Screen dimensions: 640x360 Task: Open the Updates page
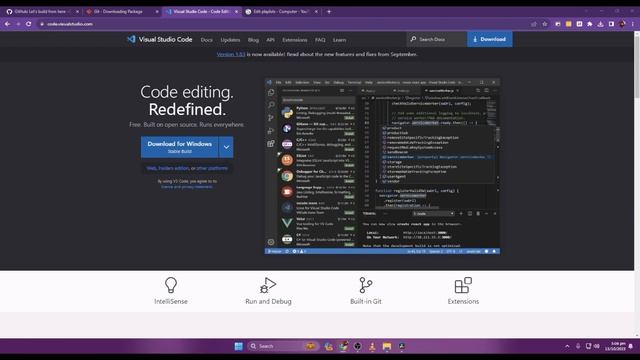[x=230, y=40]
